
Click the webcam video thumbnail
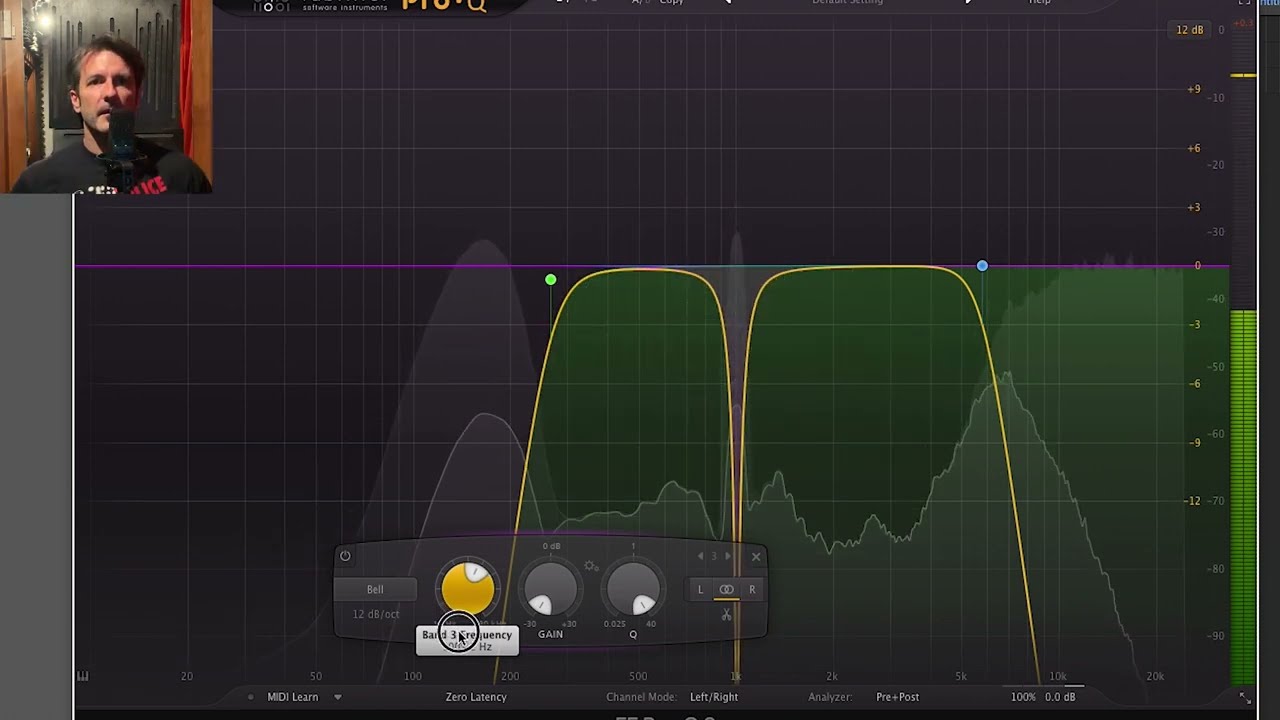106,96
